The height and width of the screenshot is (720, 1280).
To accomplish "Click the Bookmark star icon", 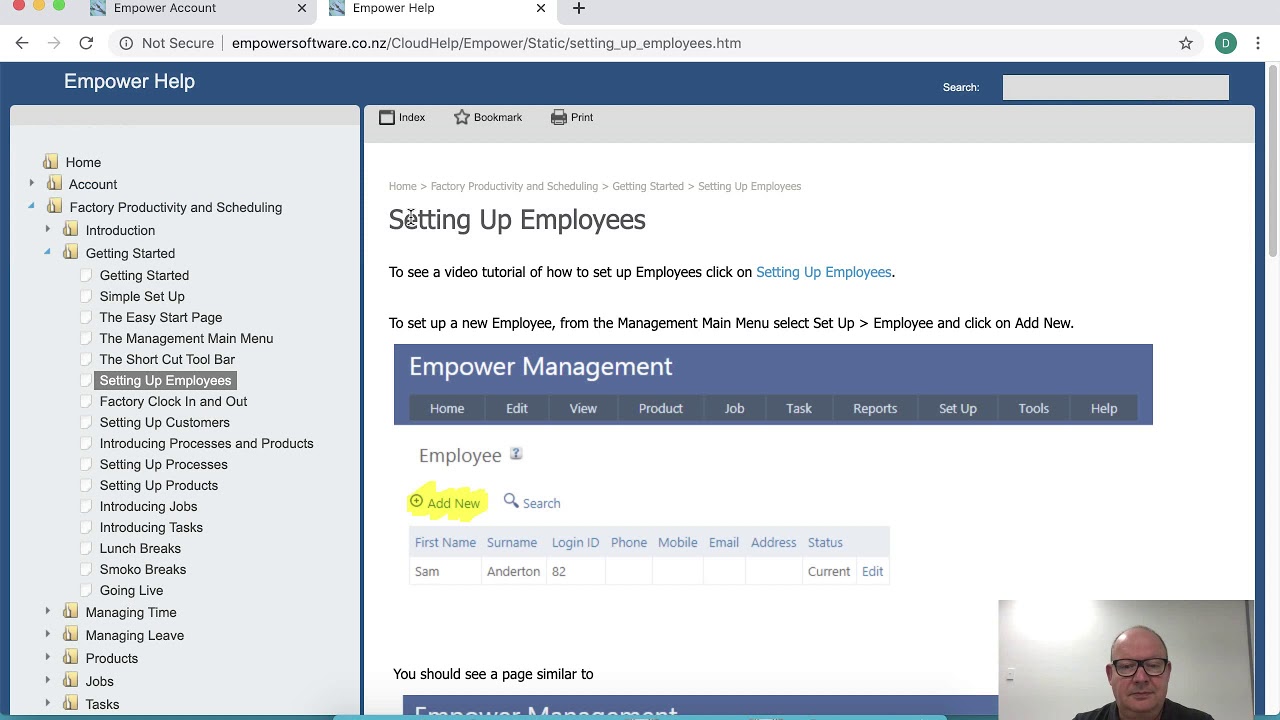I will click(x=462, y=117).
